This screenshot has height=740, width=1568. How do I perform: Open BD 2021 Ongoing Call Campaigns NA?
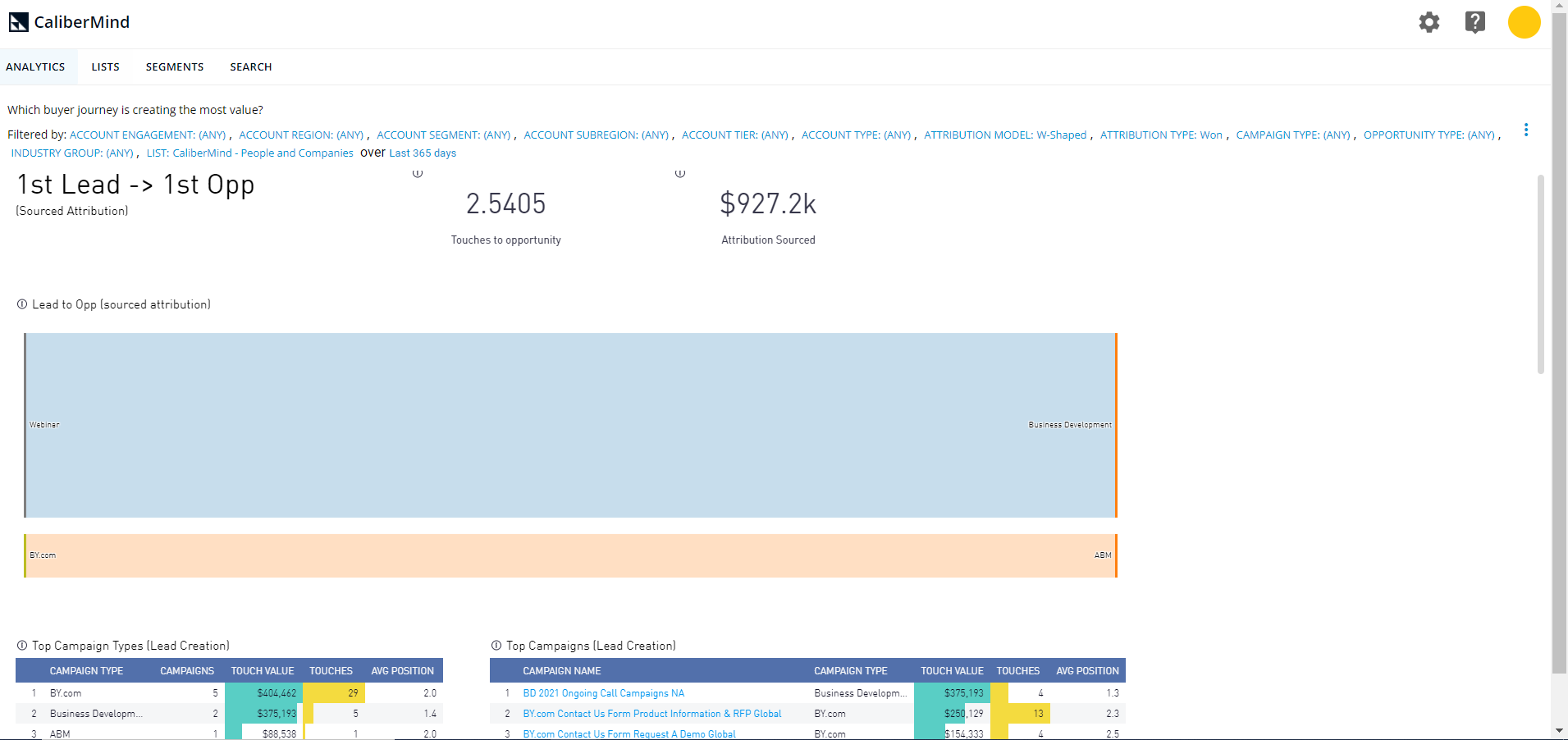tap(604, 693)
